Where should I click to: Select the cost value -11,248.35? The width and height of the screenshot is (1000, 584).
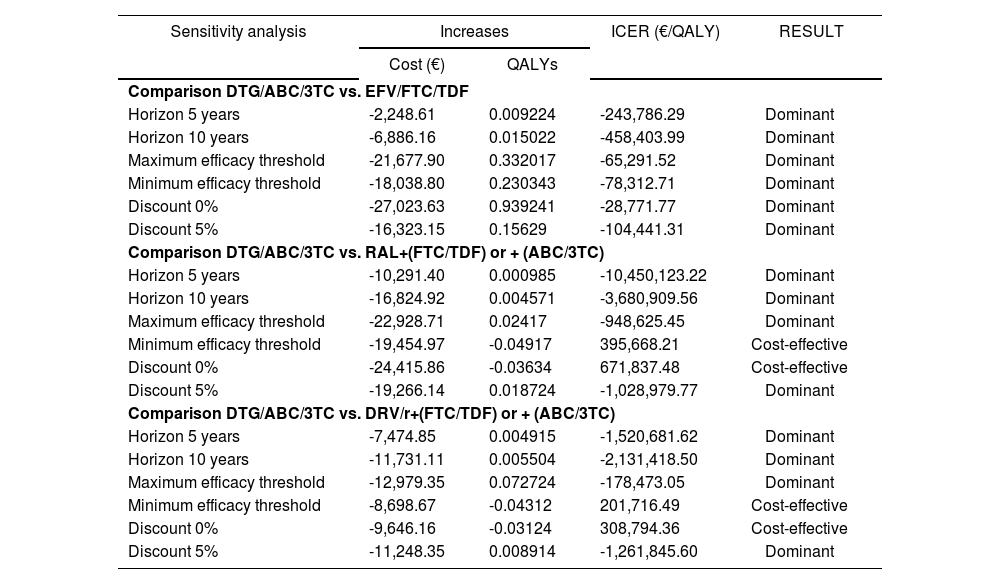(406, 552)
